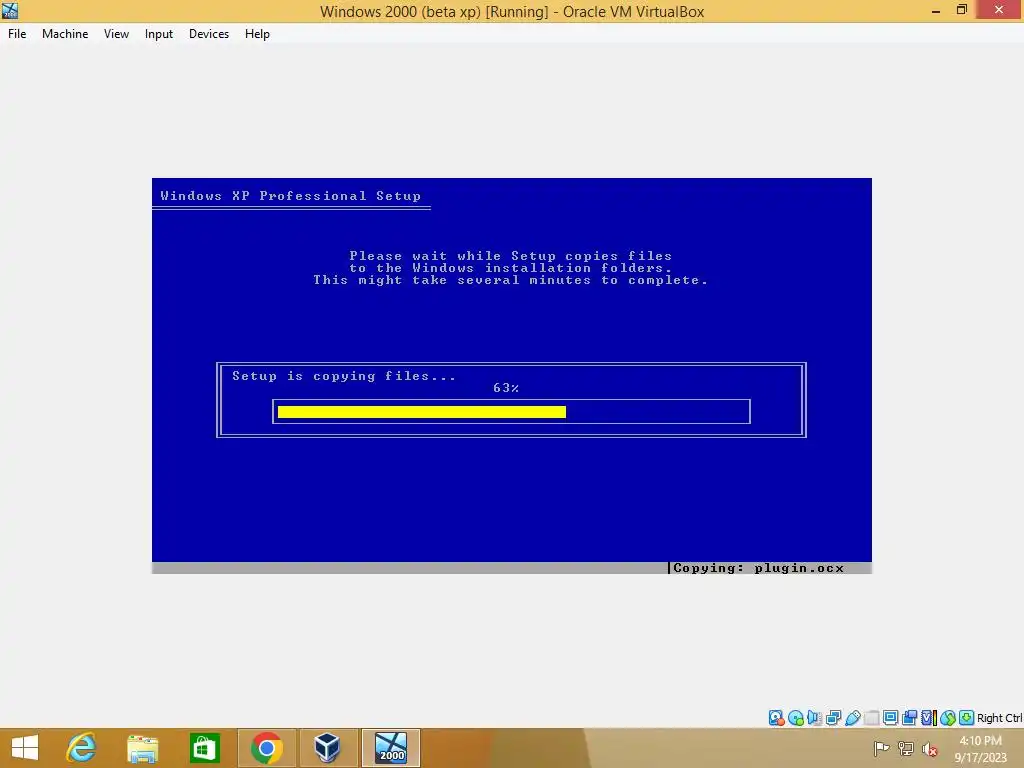Open the Windows Start button
The width and height of the screenshot is (1024, 768).
[25, 748]
